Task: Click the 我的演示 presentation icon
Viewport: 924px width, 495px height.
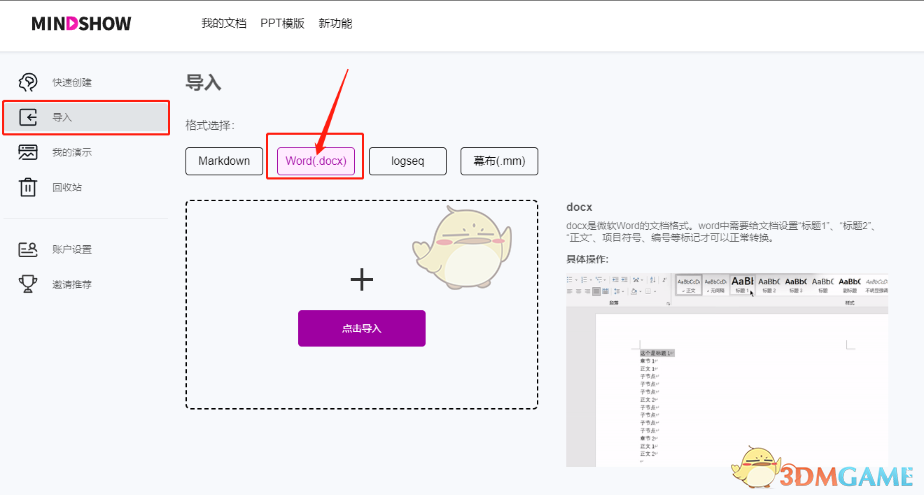Action: 28,152
